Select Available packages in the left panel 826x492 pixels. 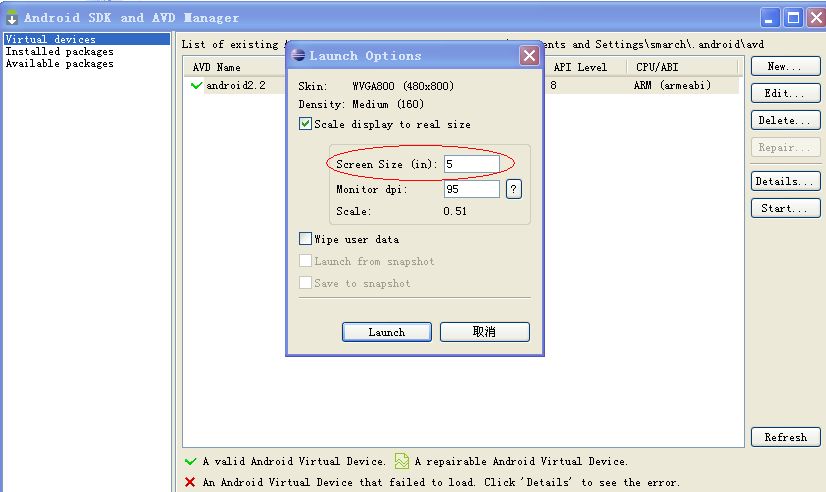pyautogui.click(x=60, y=63)
